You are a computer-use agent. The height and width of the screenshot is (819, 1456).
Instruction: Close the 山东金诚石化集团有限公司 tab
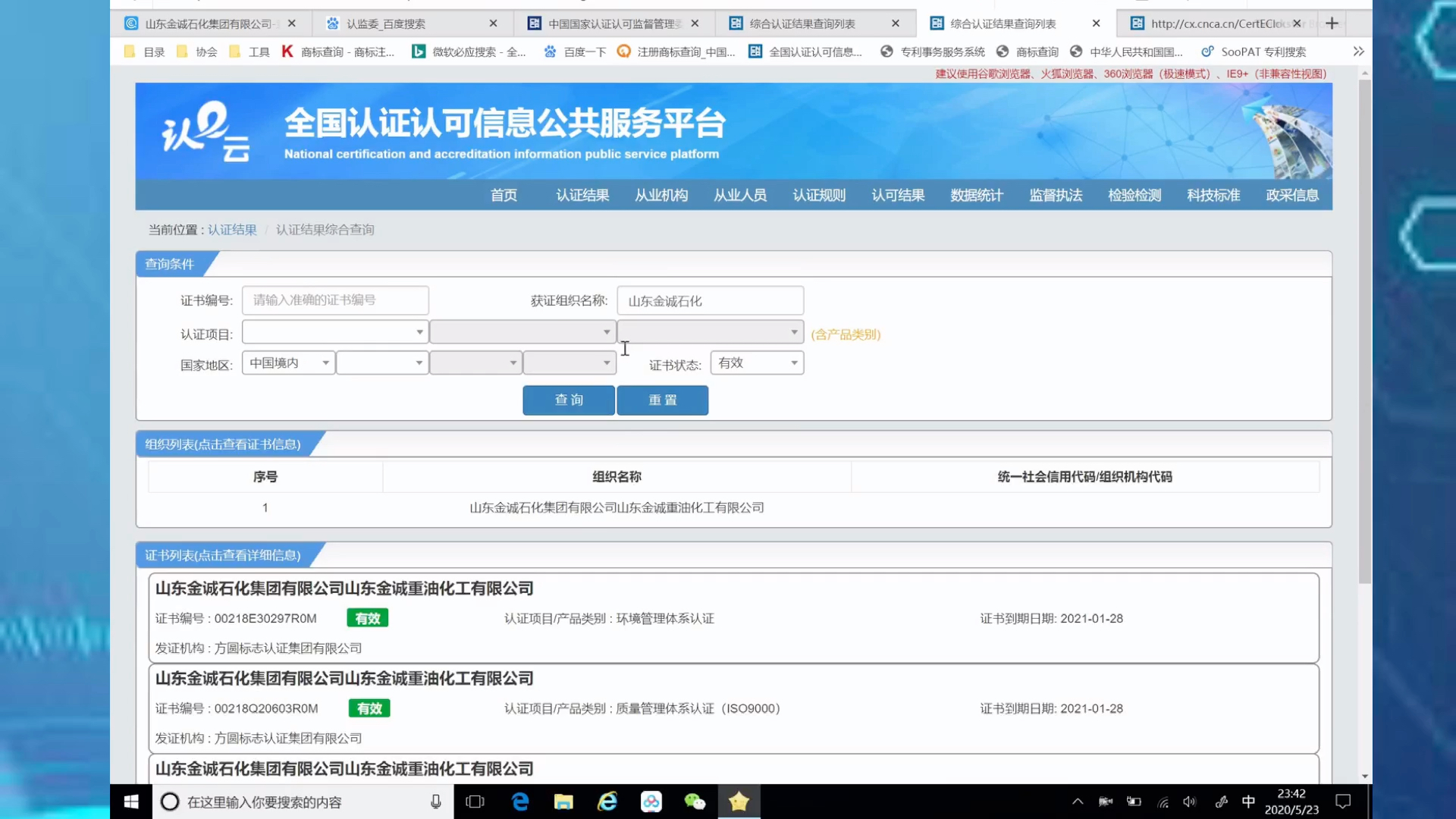[x=292, y=24]
